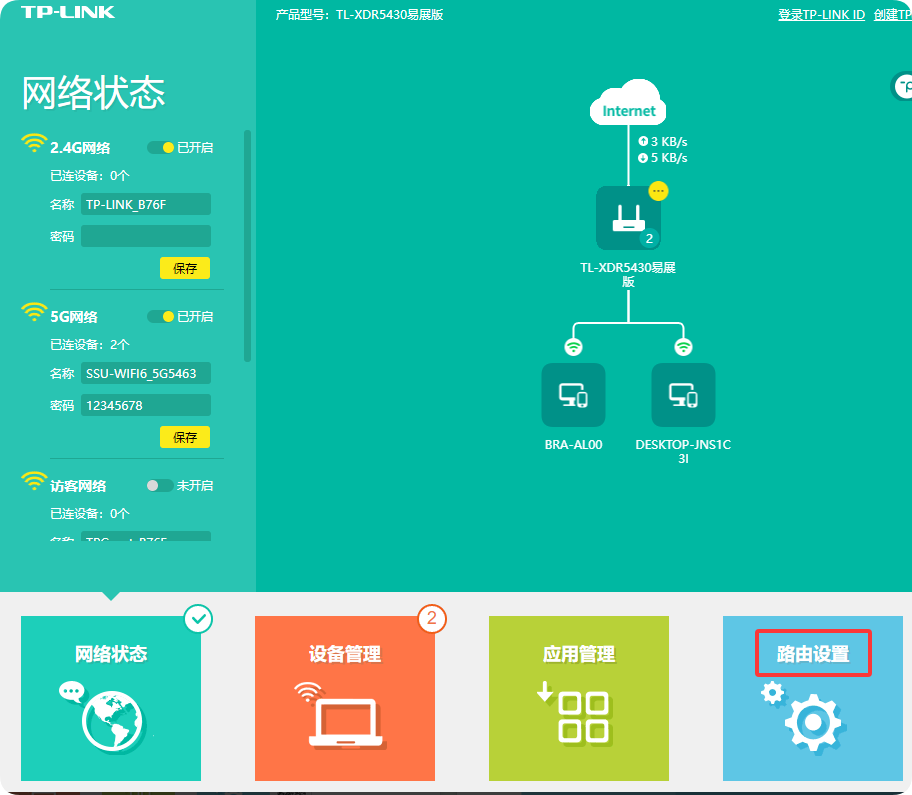Click the 5G network password field
Viewport: 912px width, 795px height.
tap(146, 405)
